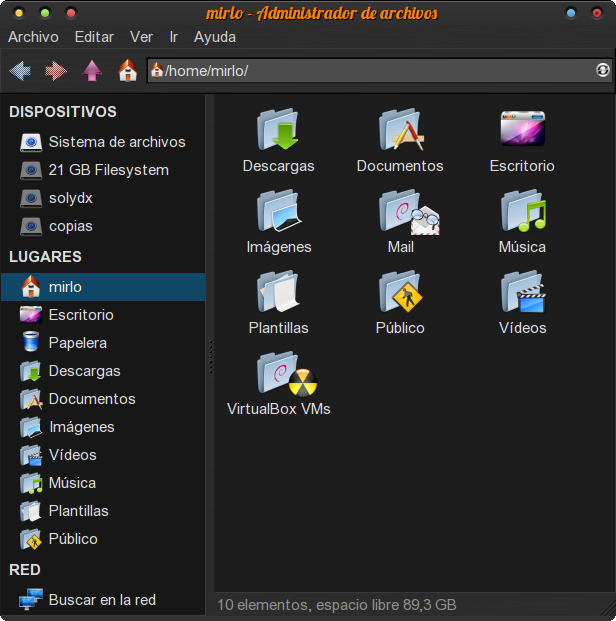This screenshot has width=616, height=621.
Task: Select the VirtualBox VMs folder icon
Action: 287,373
